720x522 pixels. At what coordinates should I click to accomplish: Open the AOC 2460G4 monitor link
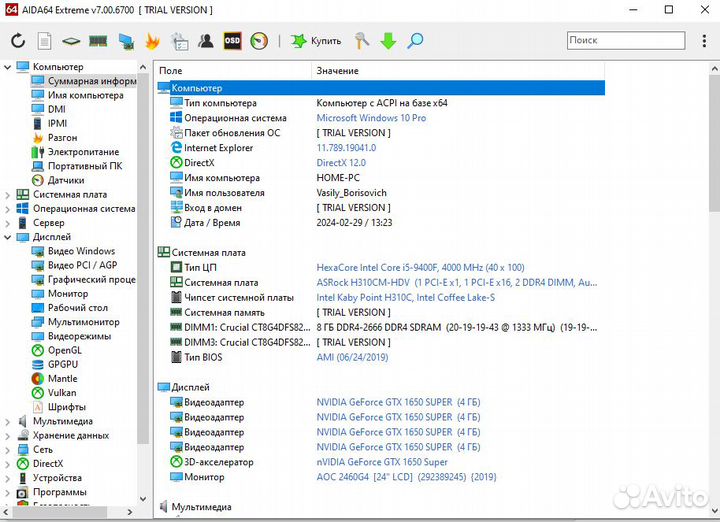click(406, 477)
